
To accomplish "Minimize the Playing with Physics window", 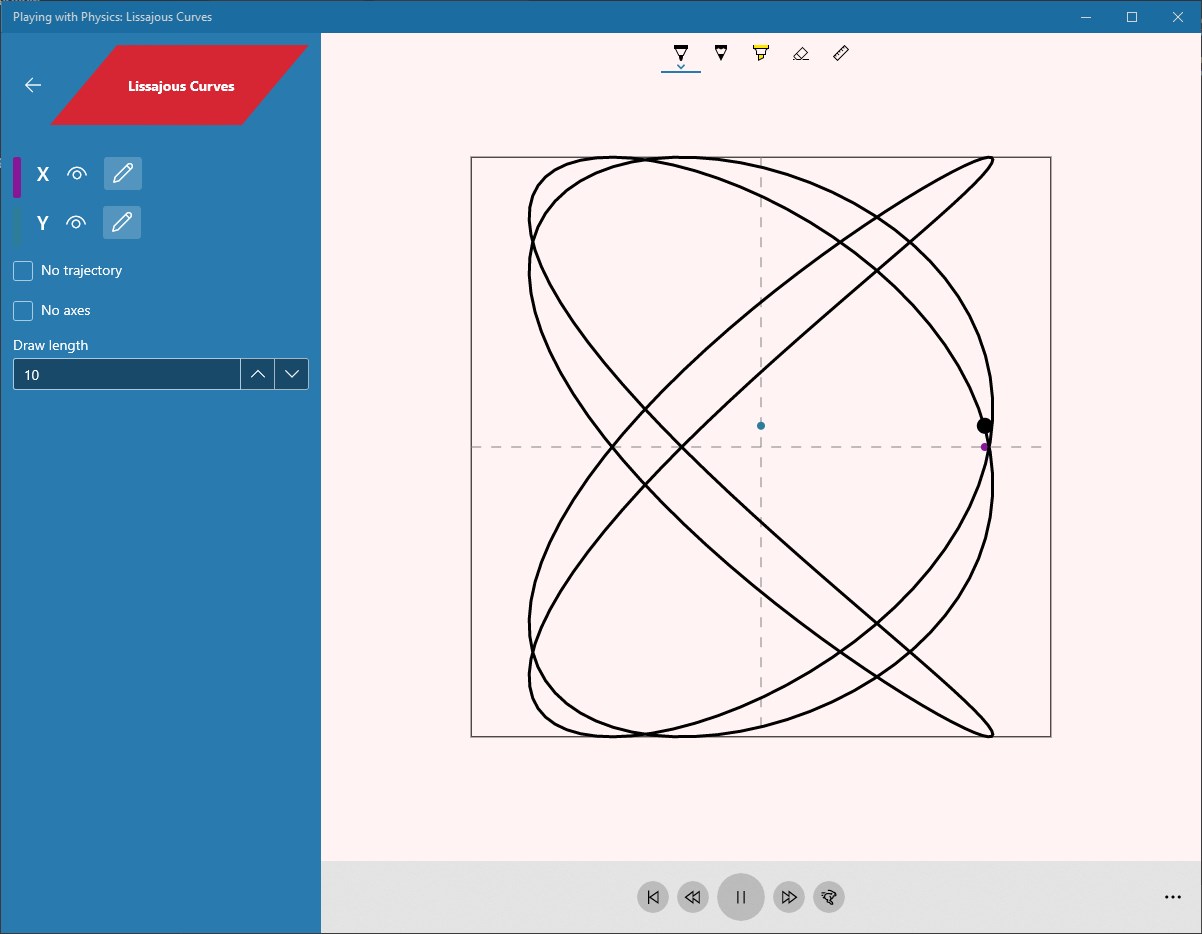I will coord(1086,16).
